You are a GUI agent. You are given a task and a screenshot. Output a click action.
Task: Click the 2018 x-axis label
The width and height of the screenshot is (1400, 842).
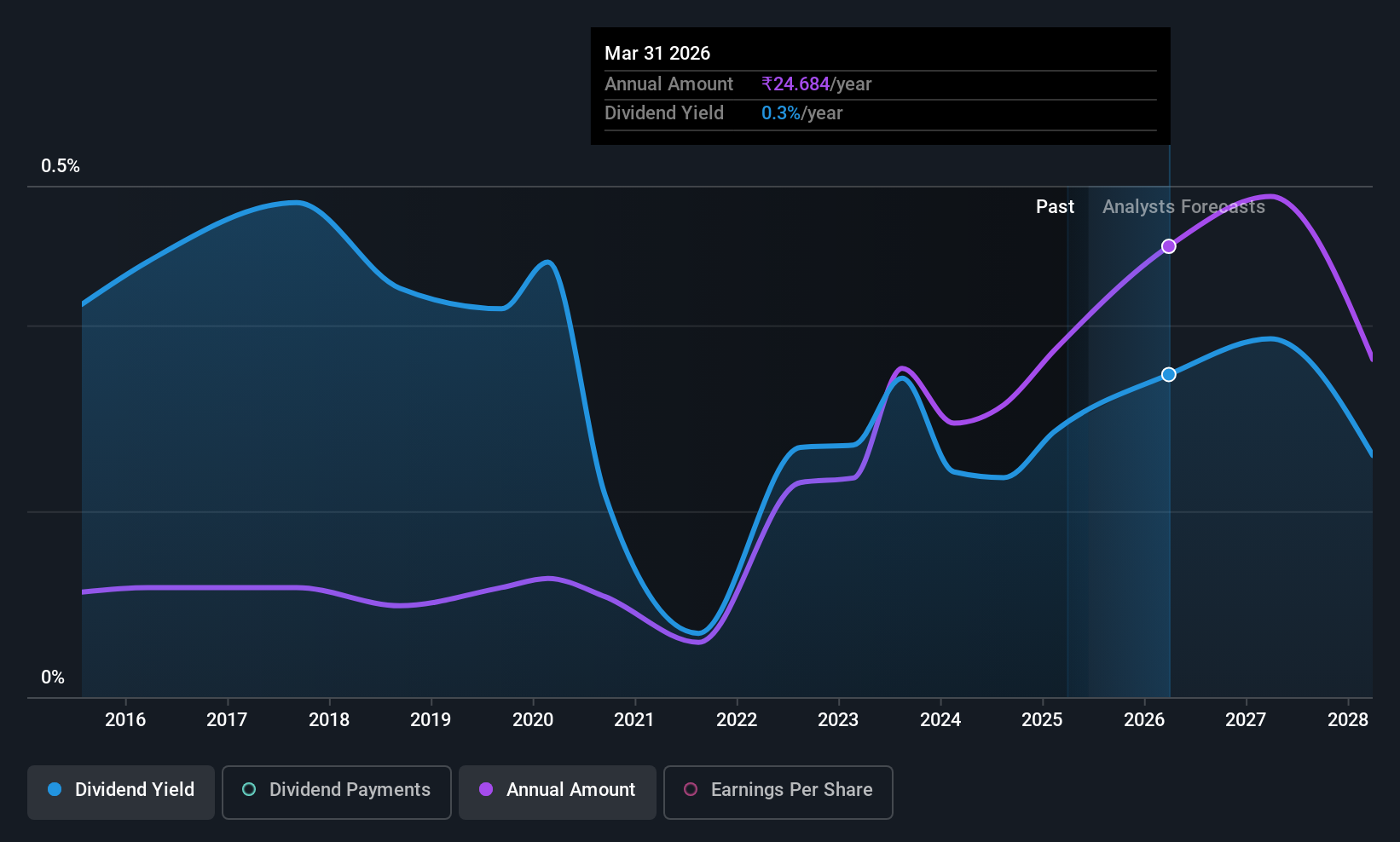(x=329, y=720)
